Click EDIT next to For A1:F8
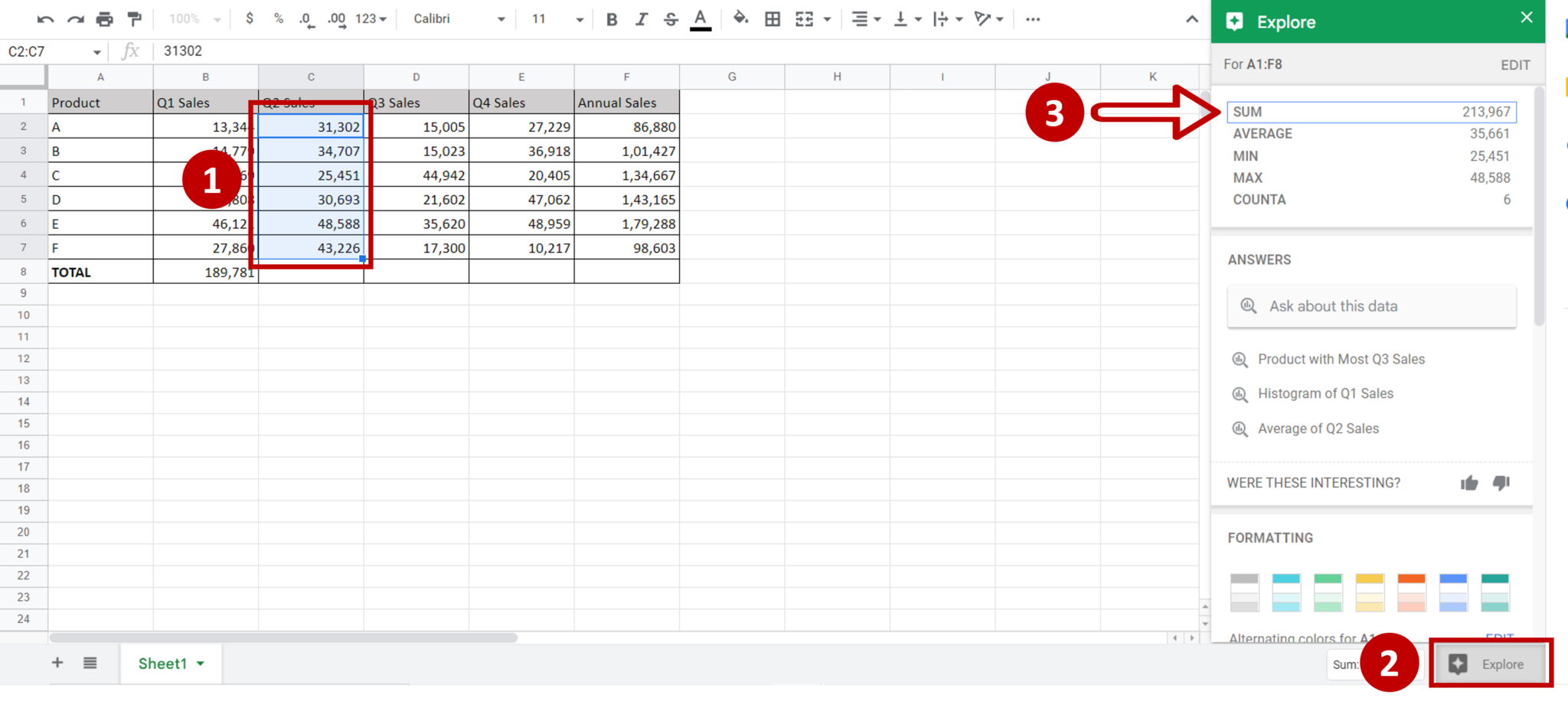The height and width of the screenshot is (711, 1568). [x=1514, y=64]
